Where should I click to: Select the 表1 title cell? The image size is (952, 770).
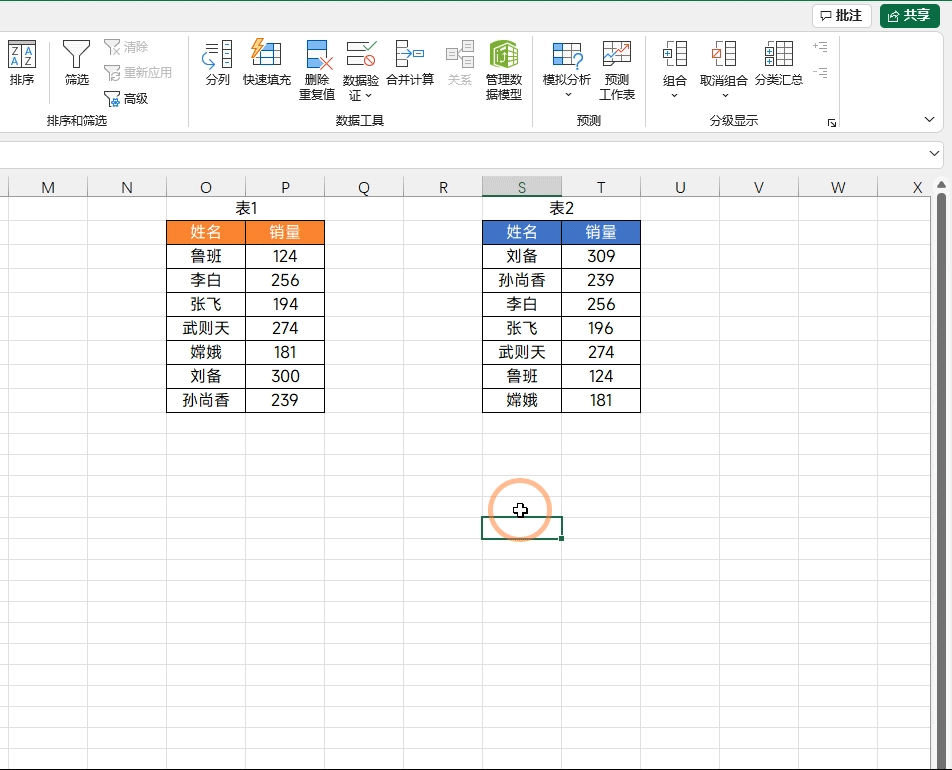(246, 208)
